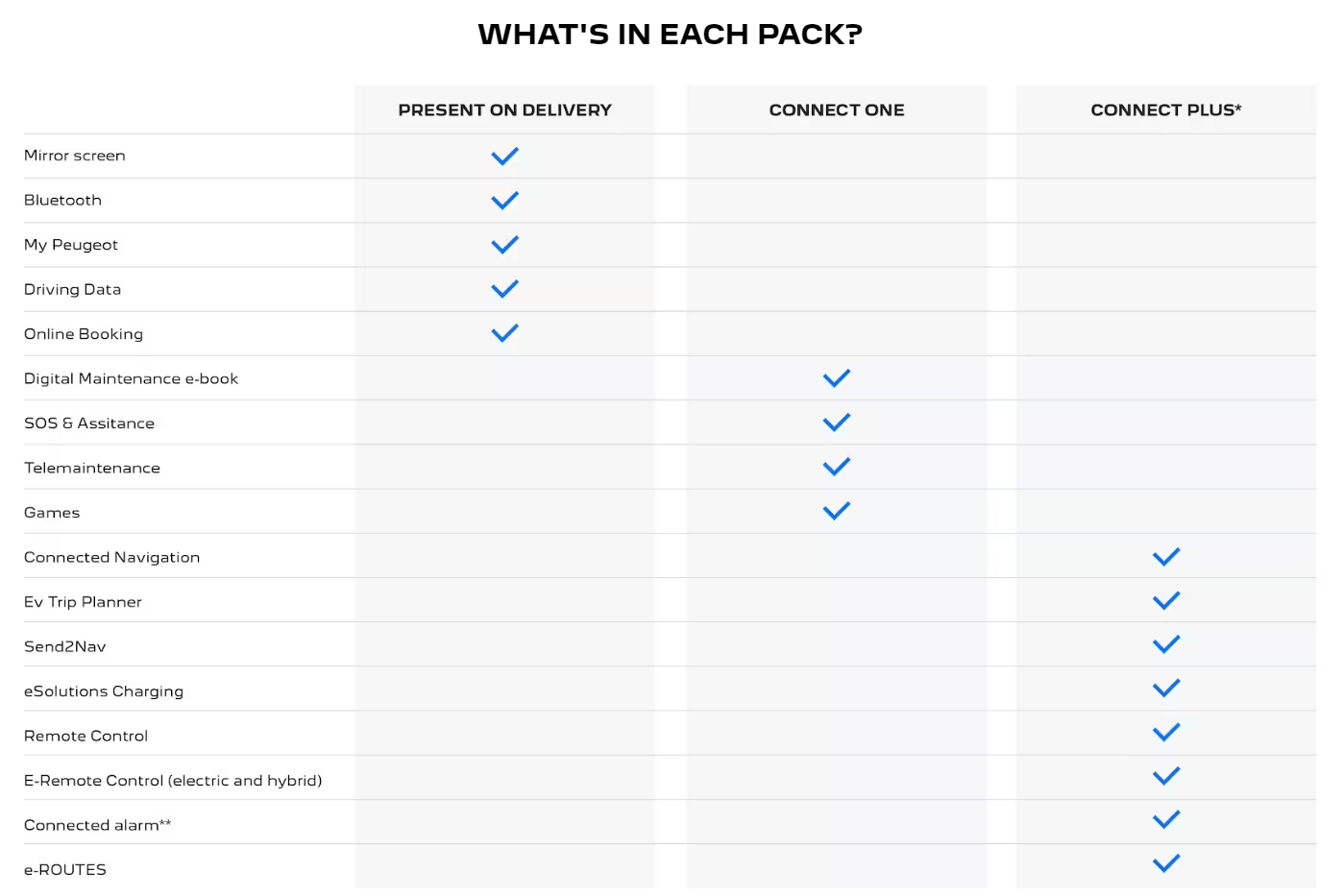
Task: Select the Ev Trip Planner checkmark
Action: click(x=1166, y=601)
